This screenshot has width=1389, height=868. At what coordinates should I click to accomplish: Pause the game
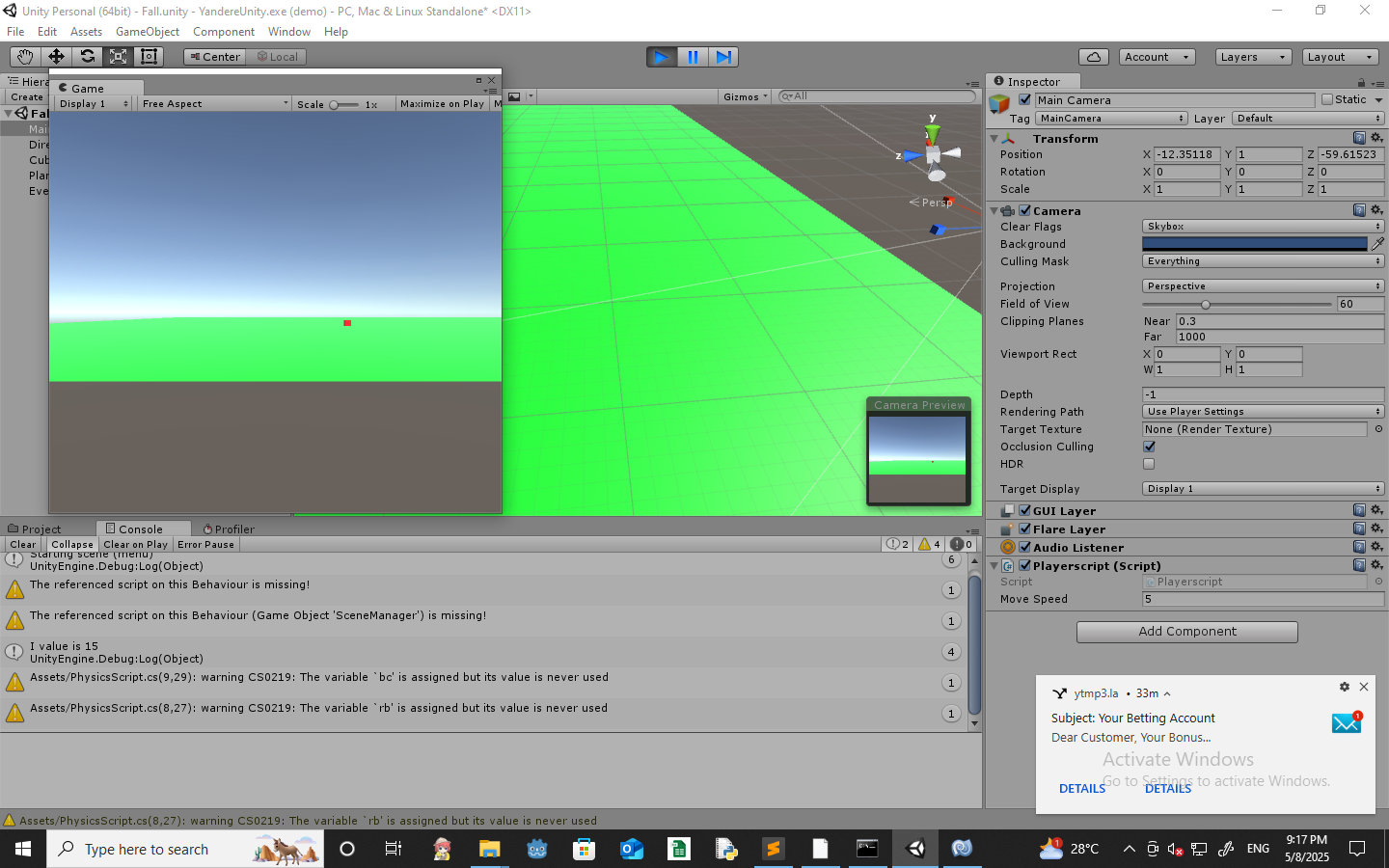click(x=693, y=57)
